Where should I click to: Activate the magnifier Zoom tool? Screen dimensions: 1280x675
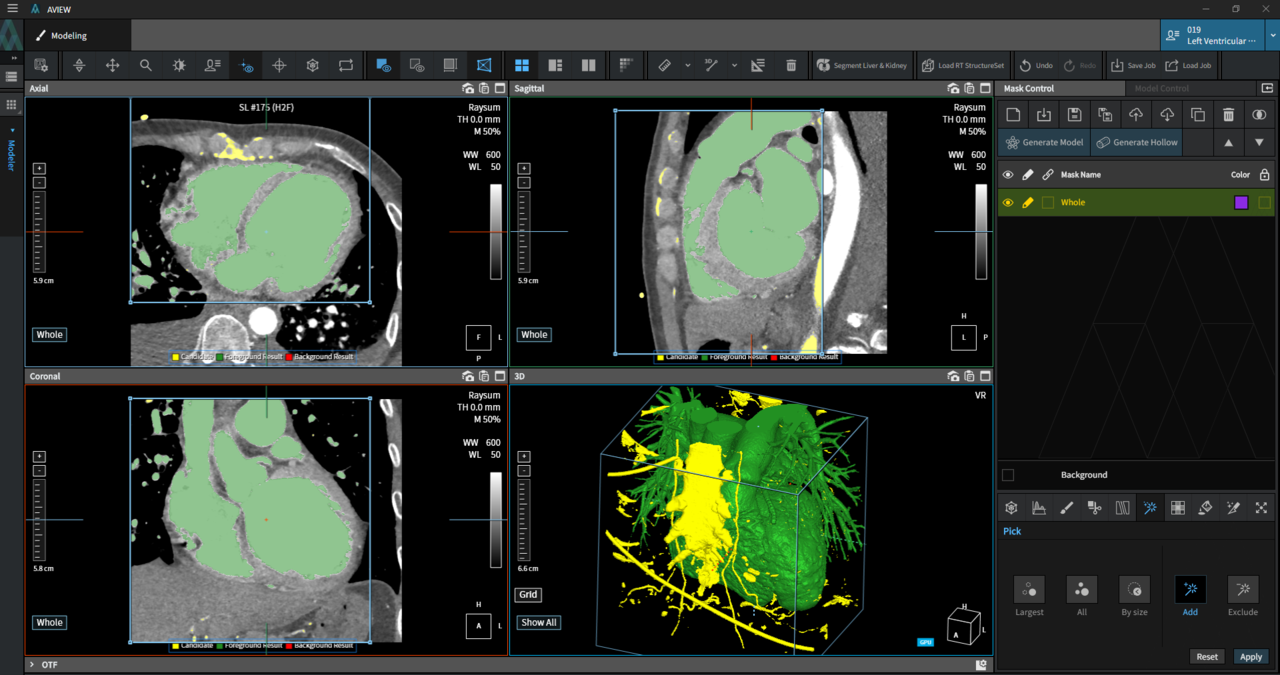pyautogui.click(x=146, y=65)
